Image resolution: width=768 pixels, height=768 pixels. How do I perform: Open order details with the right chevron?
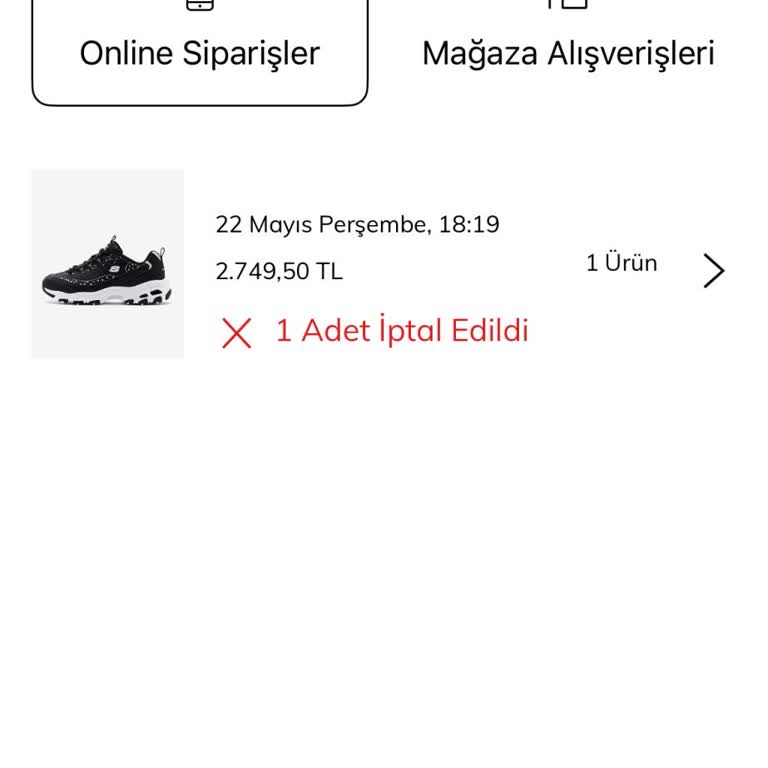point(713,271)
